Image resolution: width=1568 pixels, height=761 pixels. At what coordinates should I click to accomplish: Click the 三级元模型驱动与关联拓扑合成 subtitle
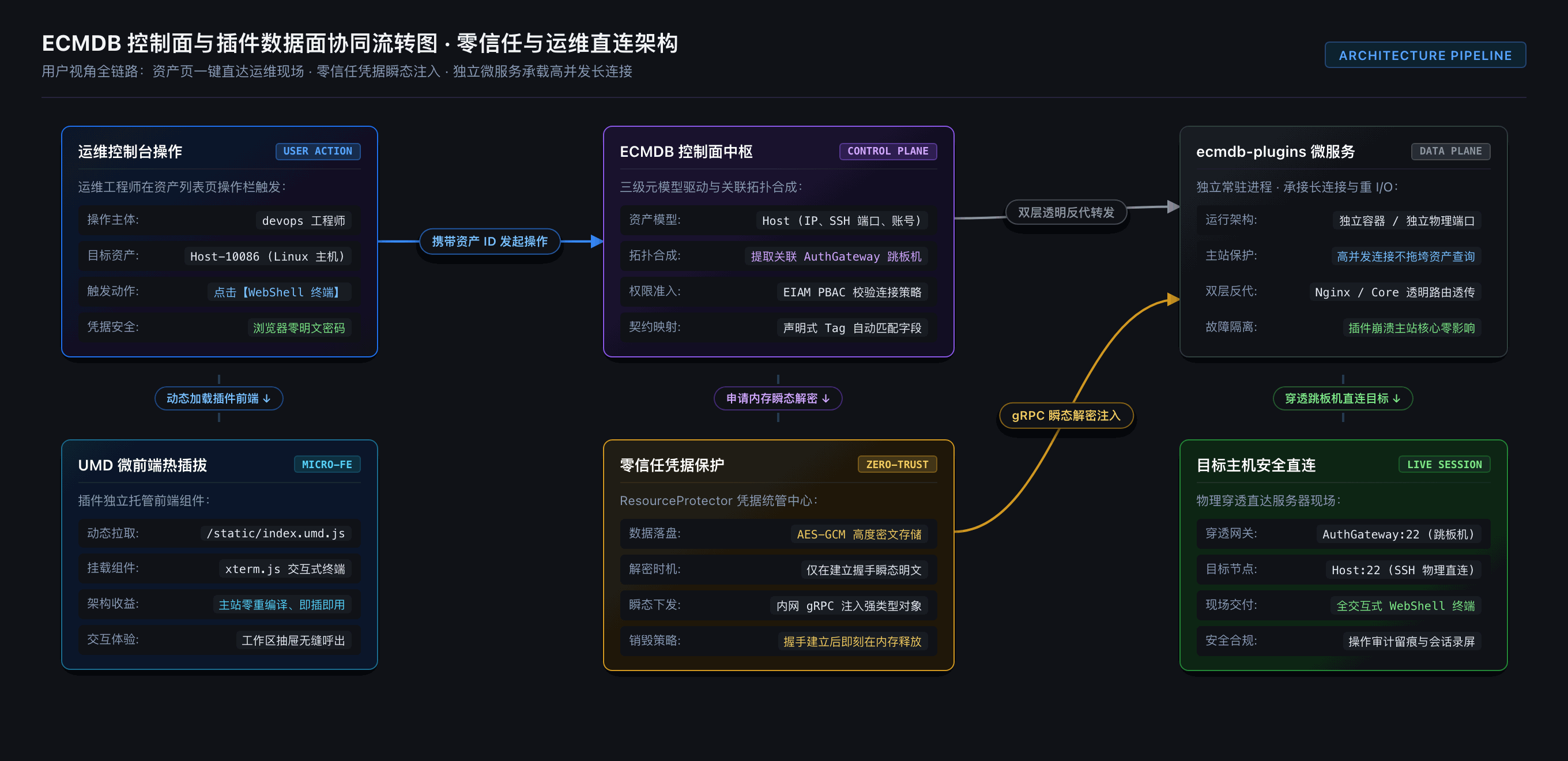[x=711, y=187]
